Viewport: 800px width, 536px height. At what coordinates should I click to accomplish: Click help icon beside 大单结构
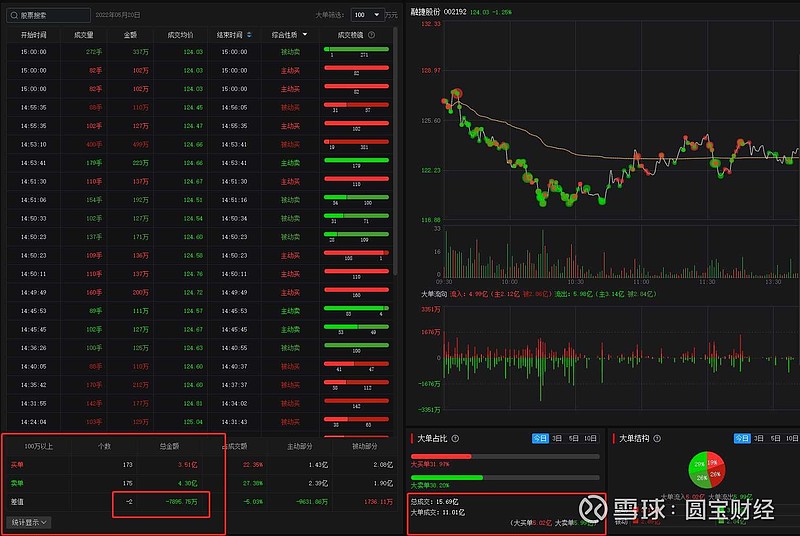click(x=657, y=439)
